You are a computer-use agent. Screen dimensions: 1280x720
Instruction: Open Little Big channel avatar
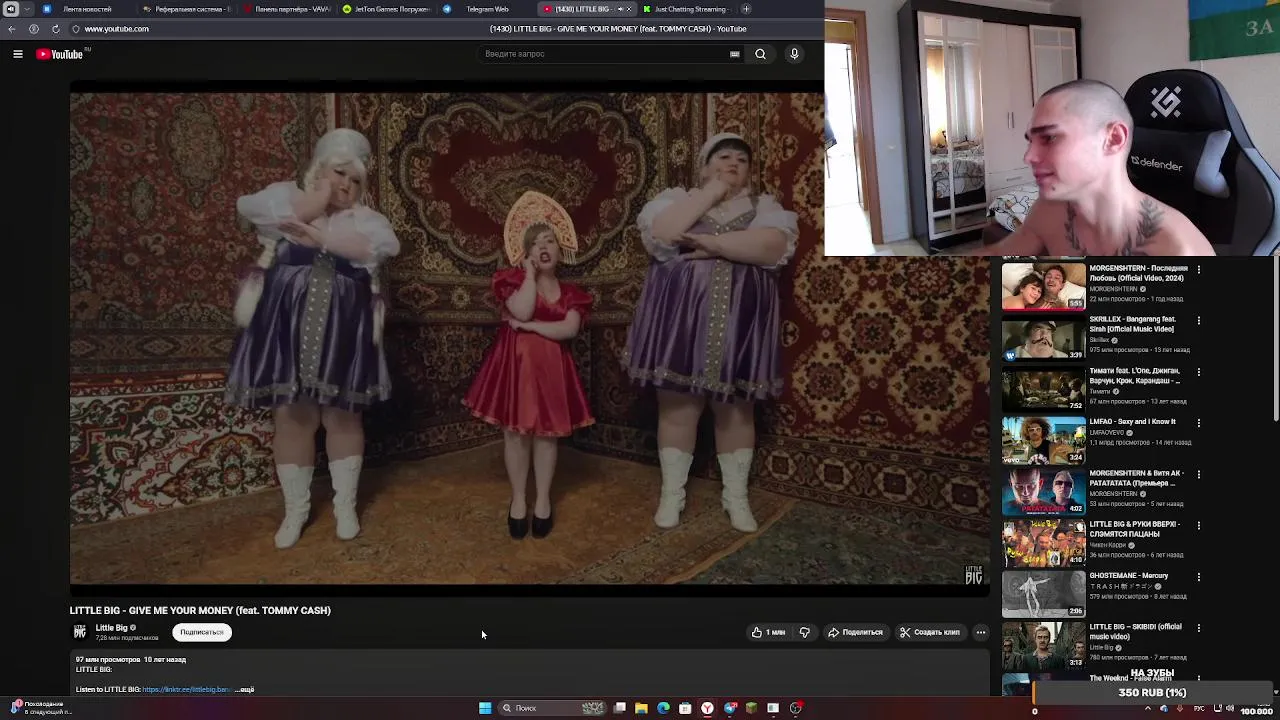[x=80, y=632]
